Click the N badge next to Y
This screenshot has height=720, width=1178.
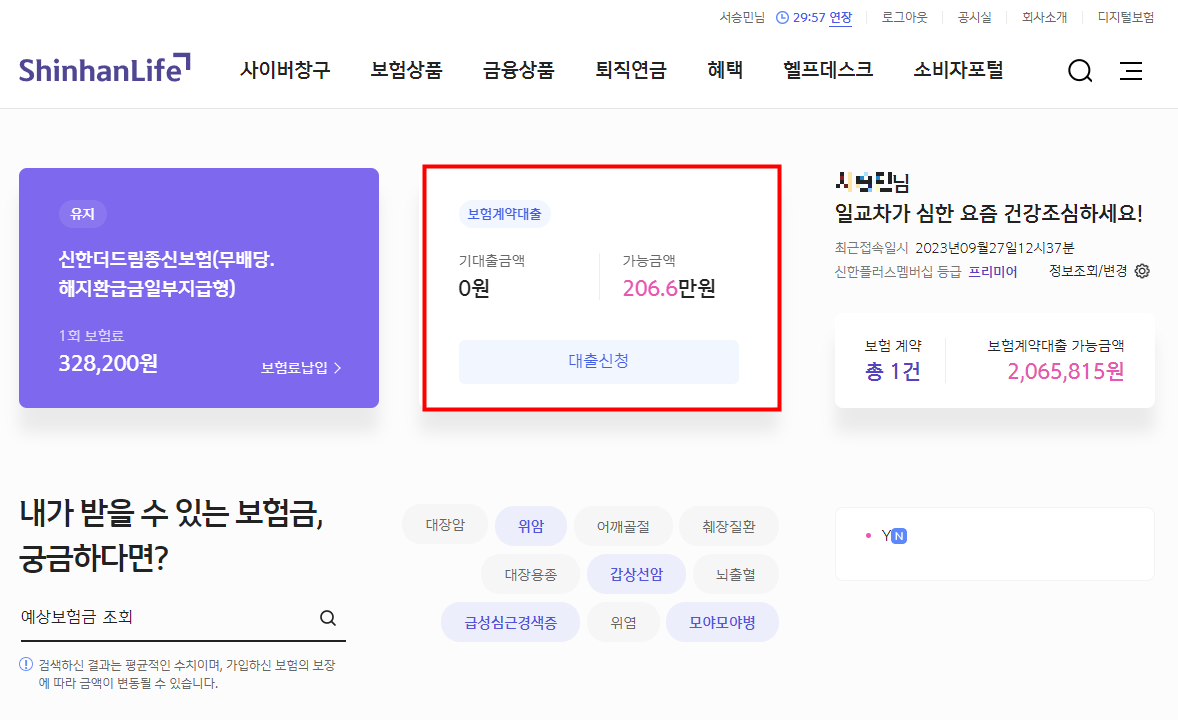899,536
